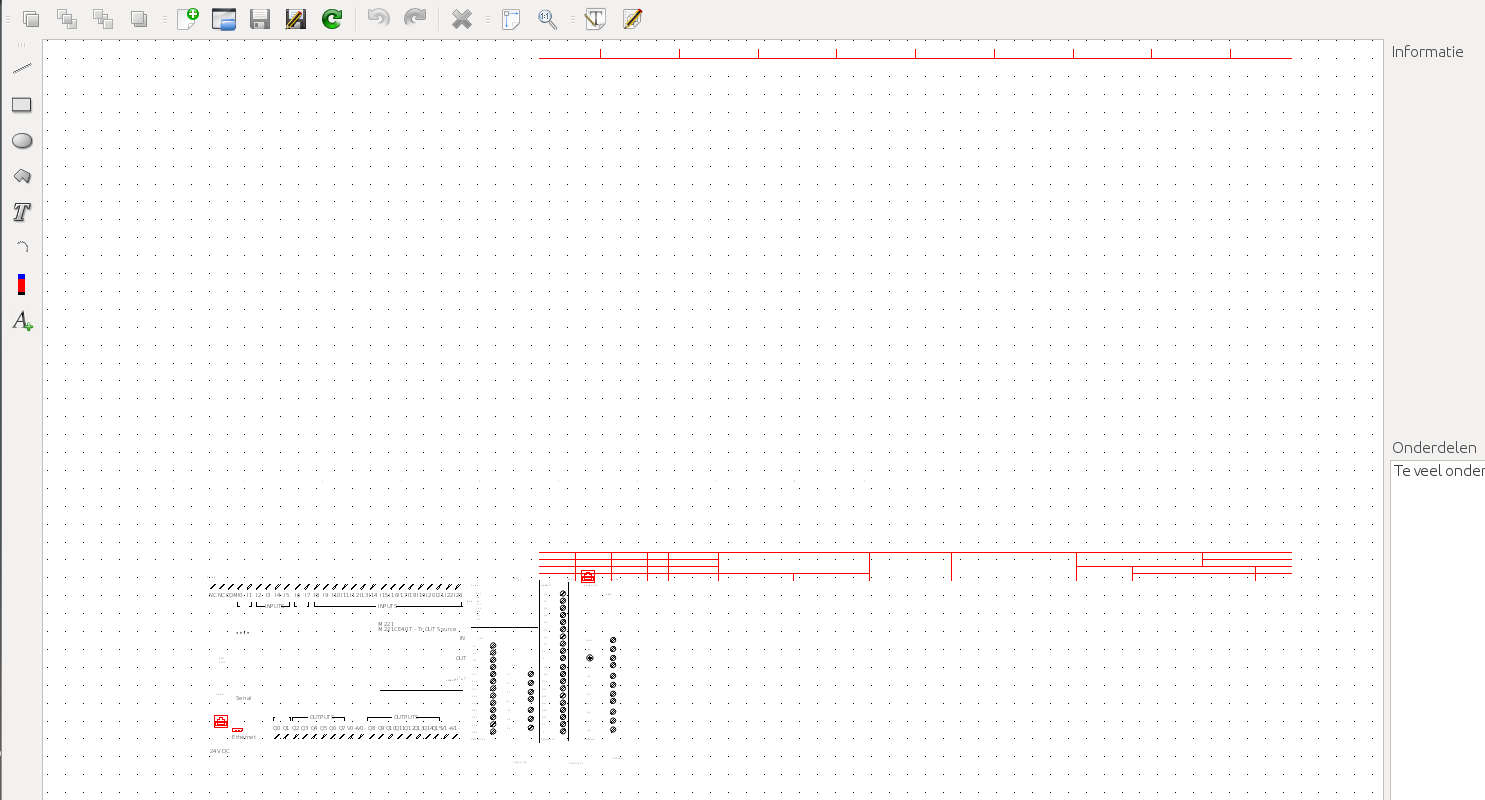Click the grey X Delete icon

[461, 18]
